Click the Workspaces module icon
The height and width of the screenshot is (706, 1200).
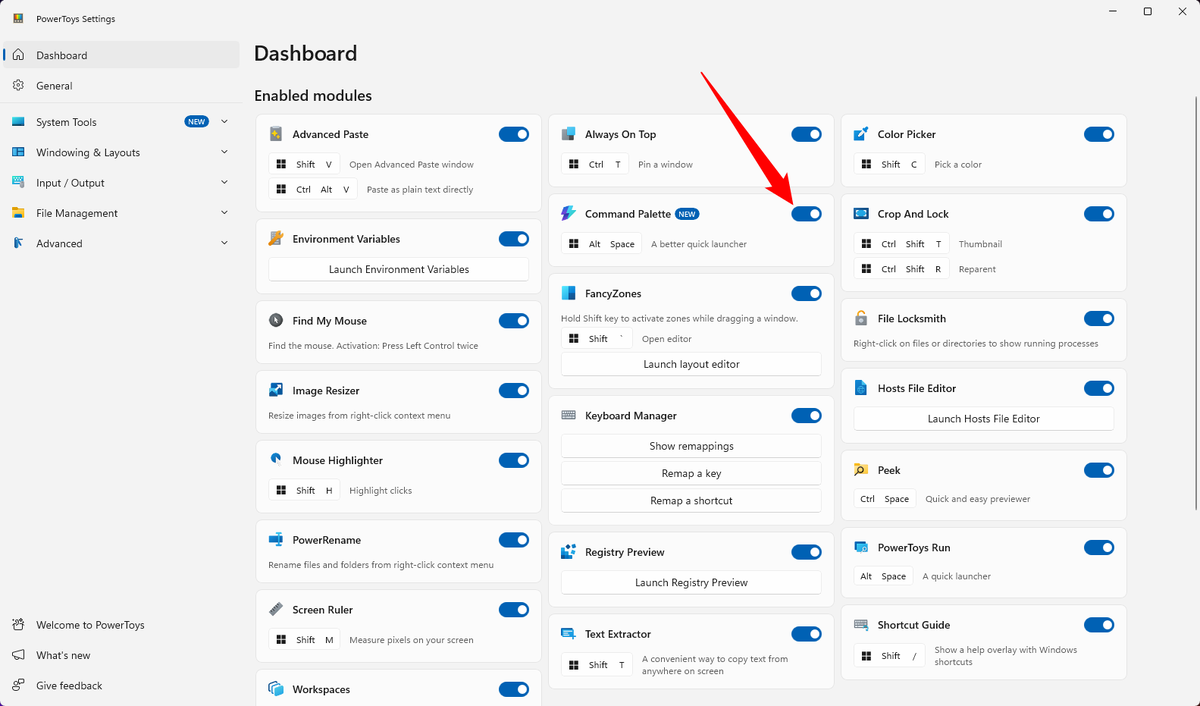click(x=276, y=689)
